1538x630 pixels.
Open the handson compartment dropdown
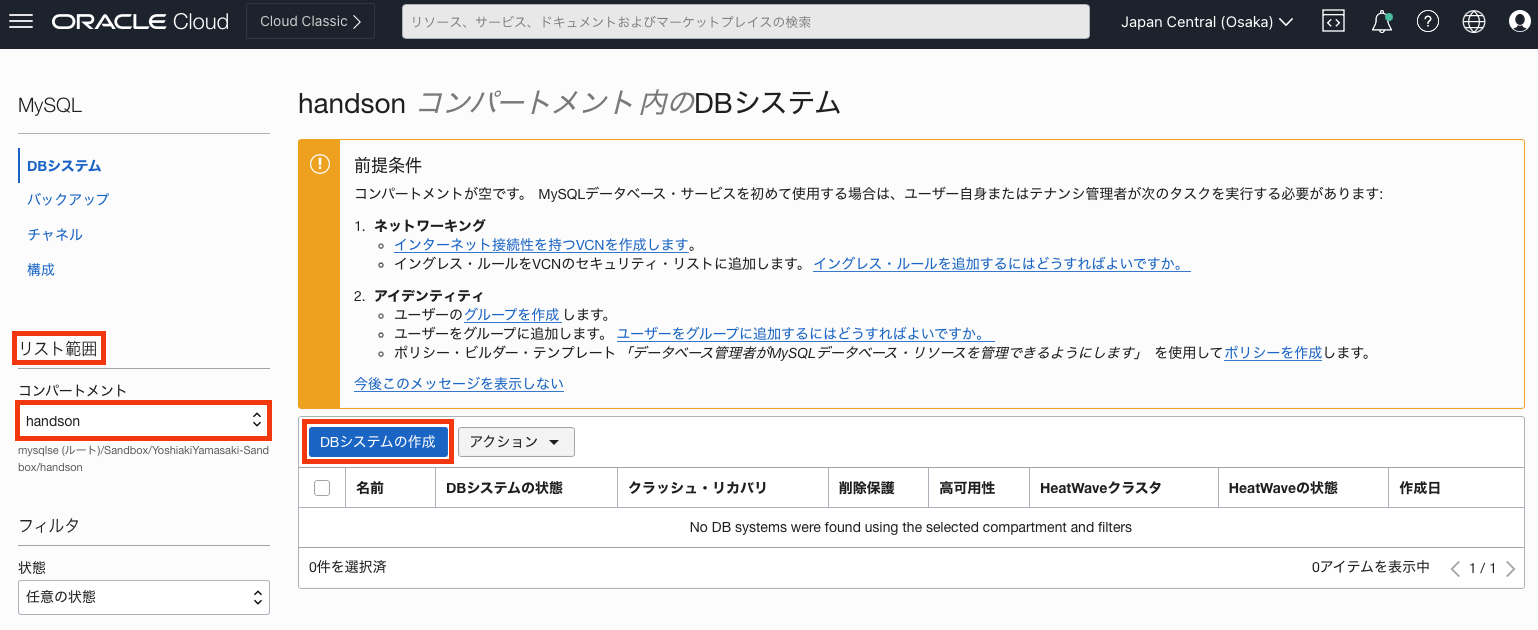click(x=144, y=421)
